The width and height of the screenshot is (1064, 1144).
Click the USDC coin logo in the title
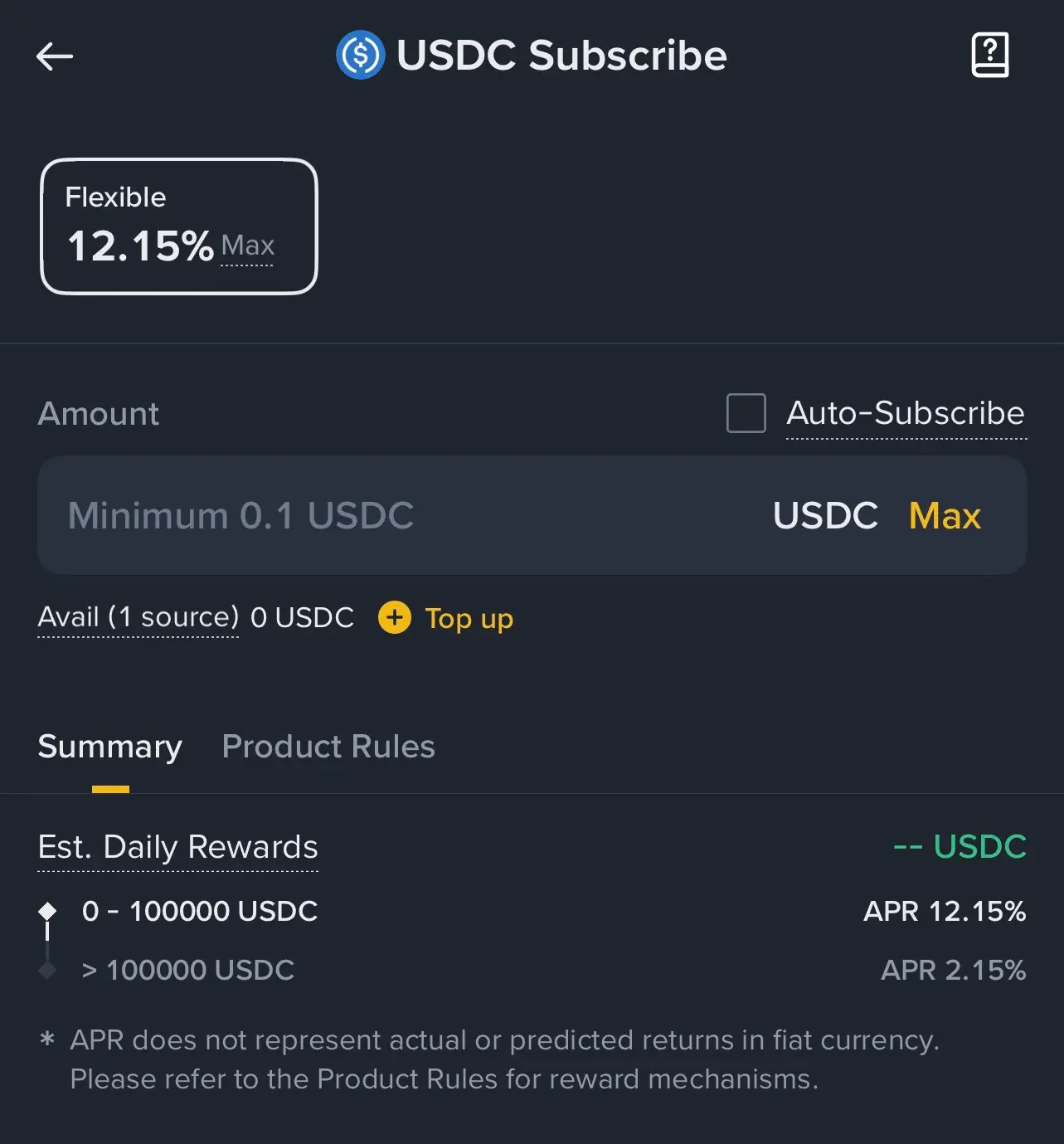click(x=360, y=55)
